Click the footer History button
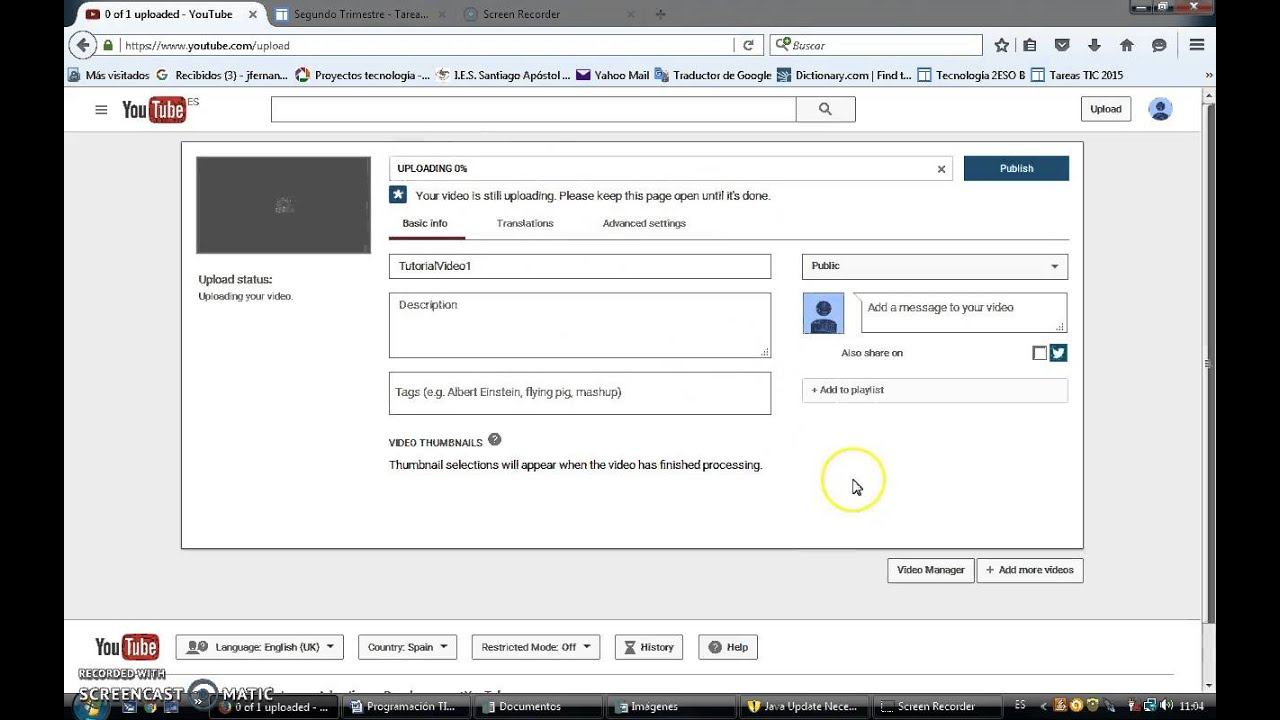This screenshot has height=720, width=1280. click(x=648, y=647)
